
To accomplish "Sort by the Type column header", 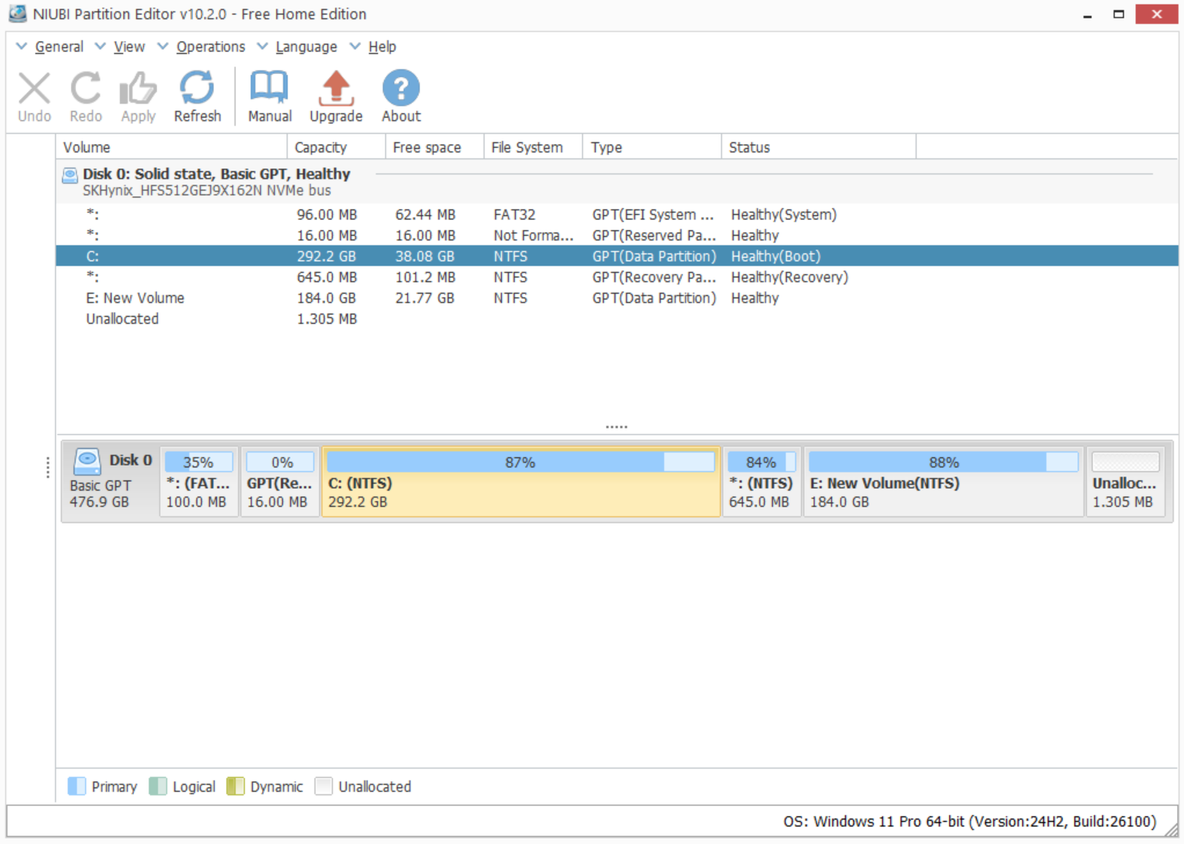I will click(x=652, y=147).
